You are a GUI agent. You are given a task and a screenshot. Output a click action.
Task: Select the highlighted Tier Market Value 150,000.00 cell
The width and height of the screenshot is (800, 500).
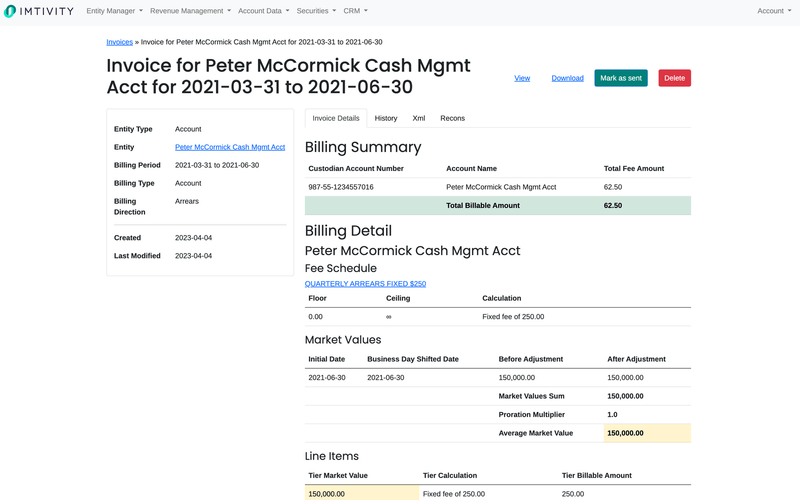pyautogui.click(x=361, y=493)
